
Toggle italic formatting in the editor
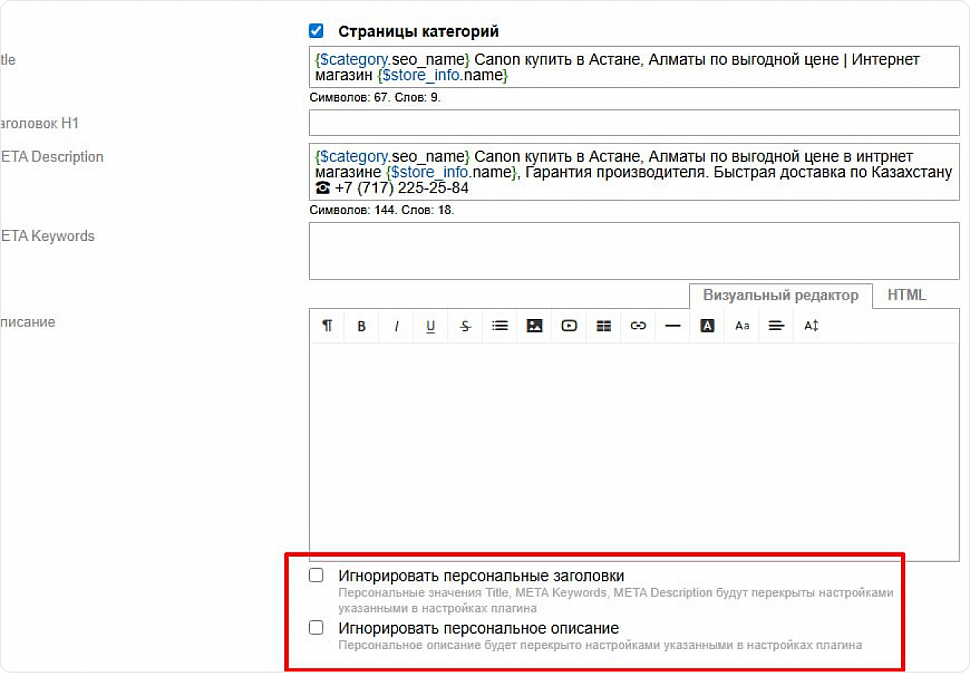pos(396,326)
